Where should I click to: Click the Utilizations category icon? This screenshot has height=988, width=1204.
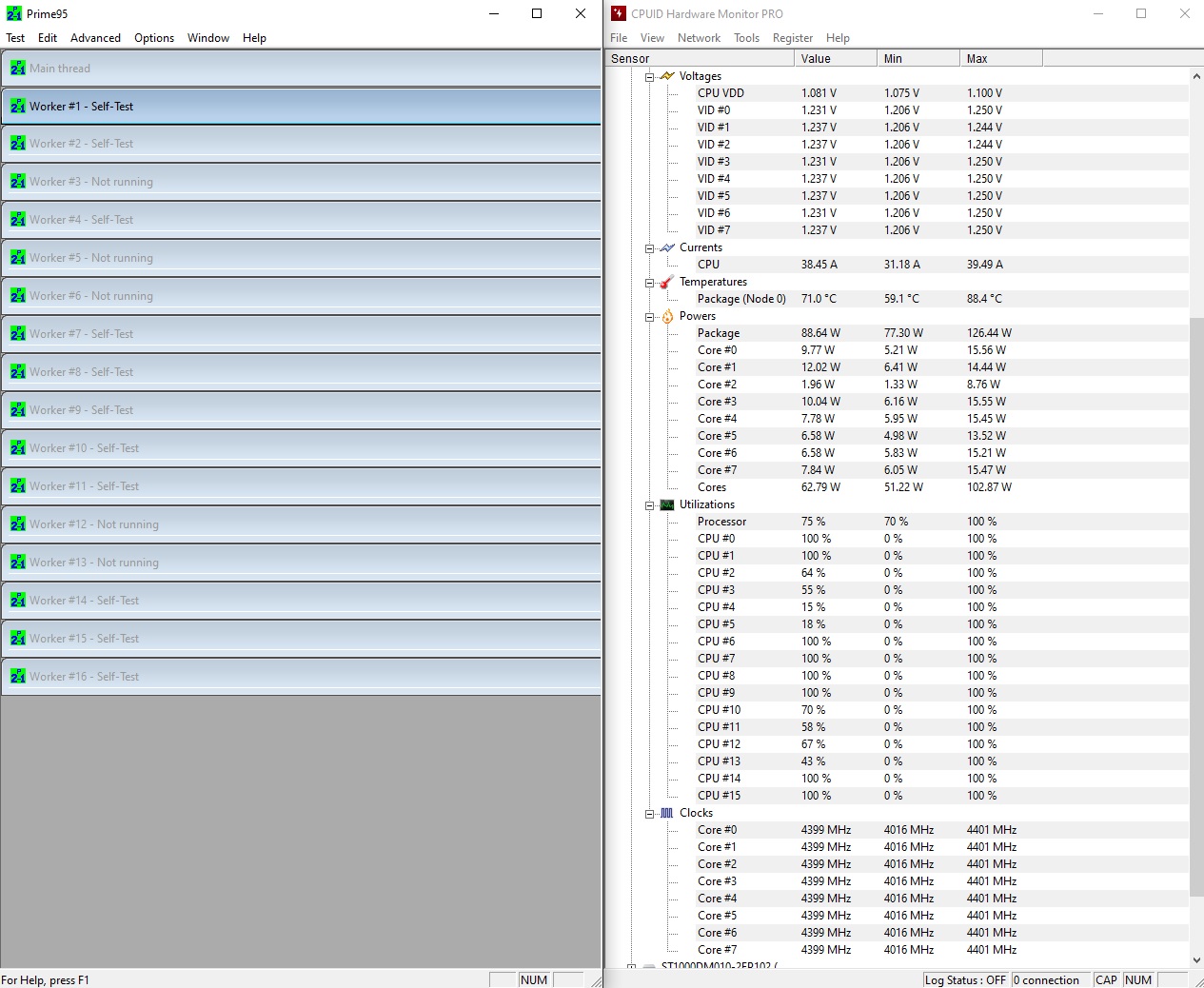click(x=667, y=504)
